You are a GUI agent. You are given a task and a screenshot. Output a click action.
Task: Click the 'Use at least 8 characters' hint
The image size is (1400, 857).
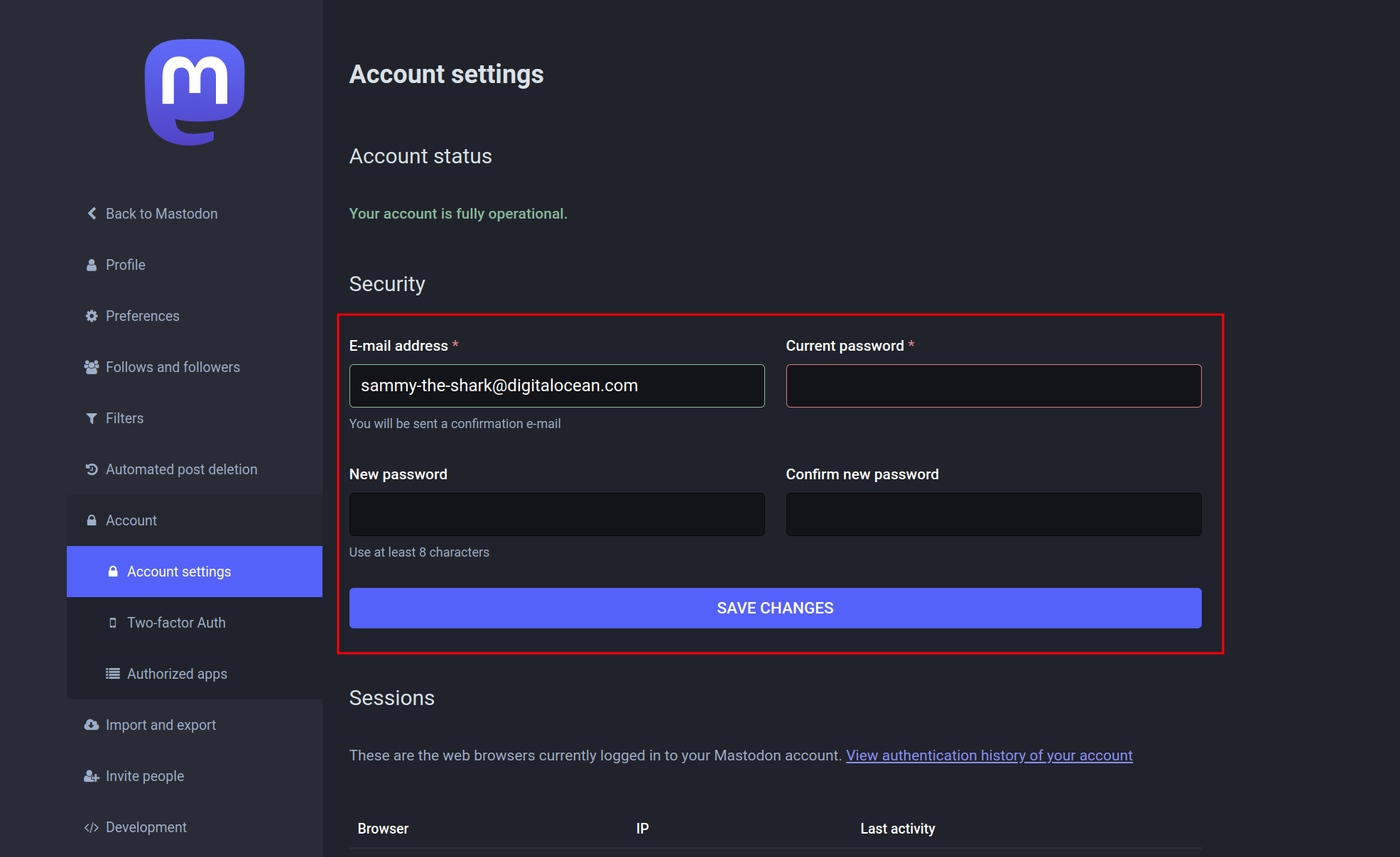[x=419, y=552]
